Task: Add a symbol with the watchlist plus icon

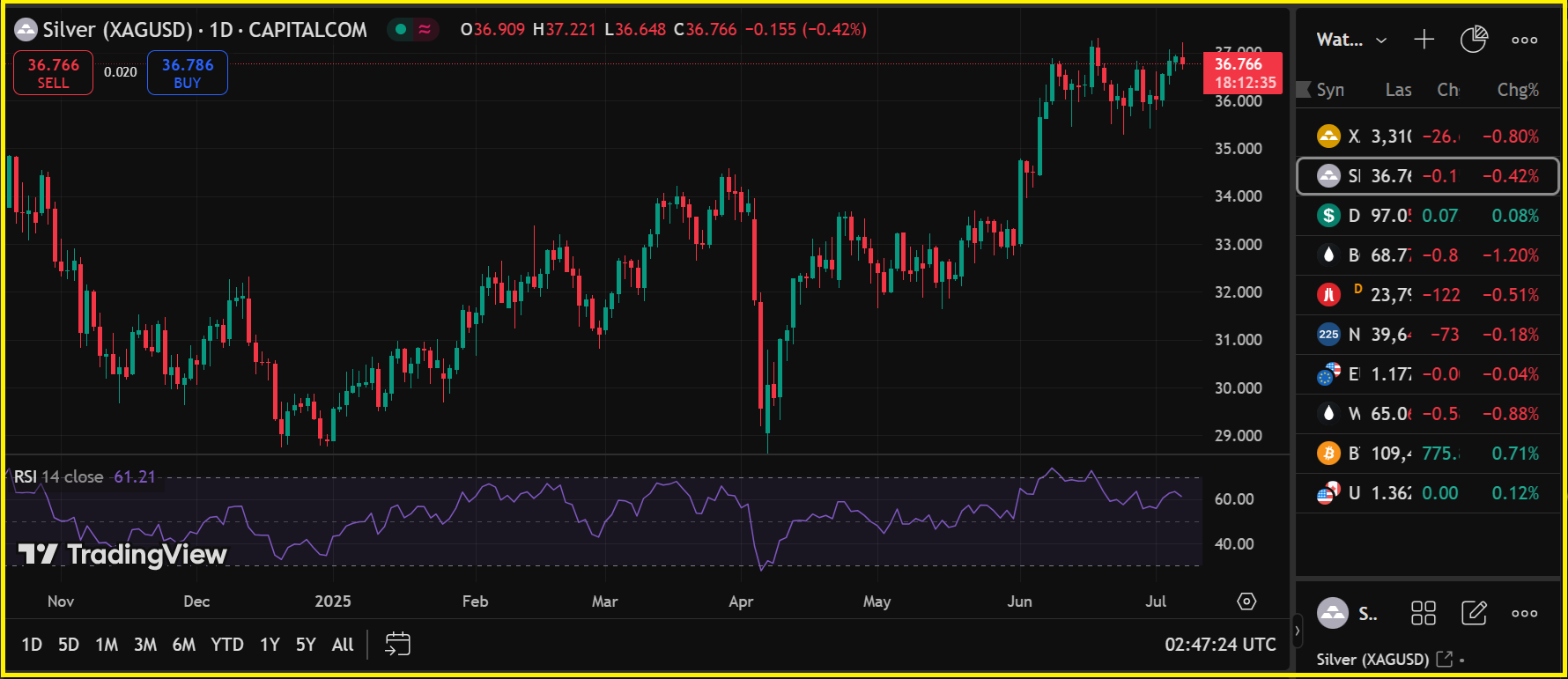Action: 1424,40
